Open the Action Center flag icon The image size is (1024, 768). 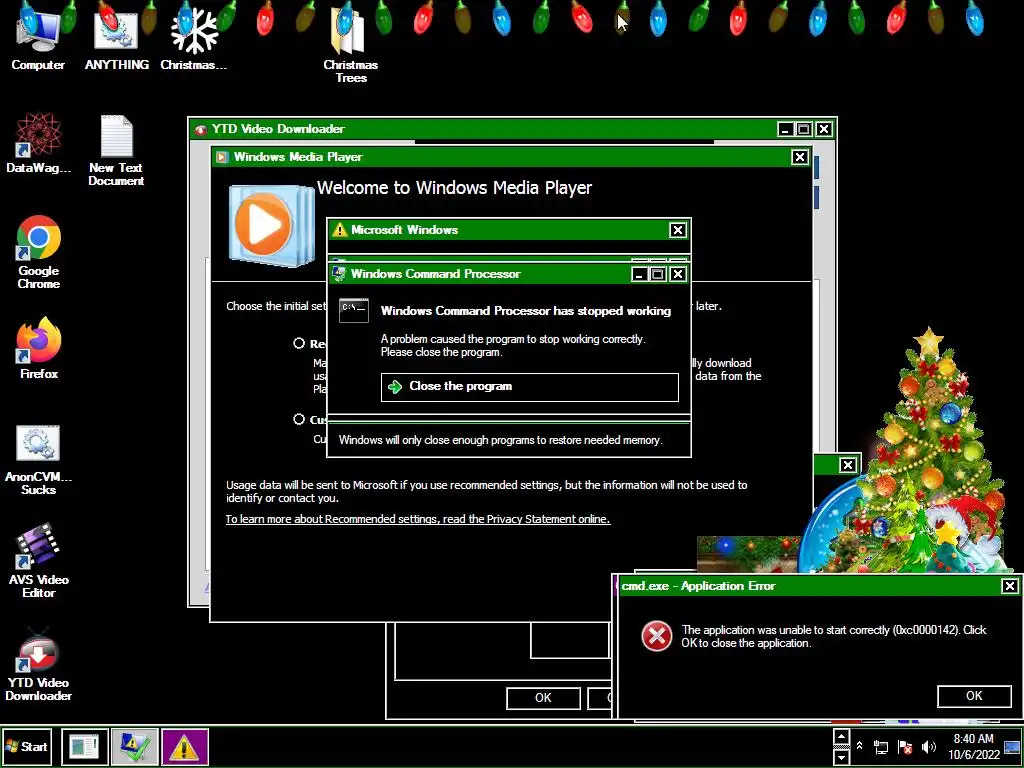coord(905,746)
